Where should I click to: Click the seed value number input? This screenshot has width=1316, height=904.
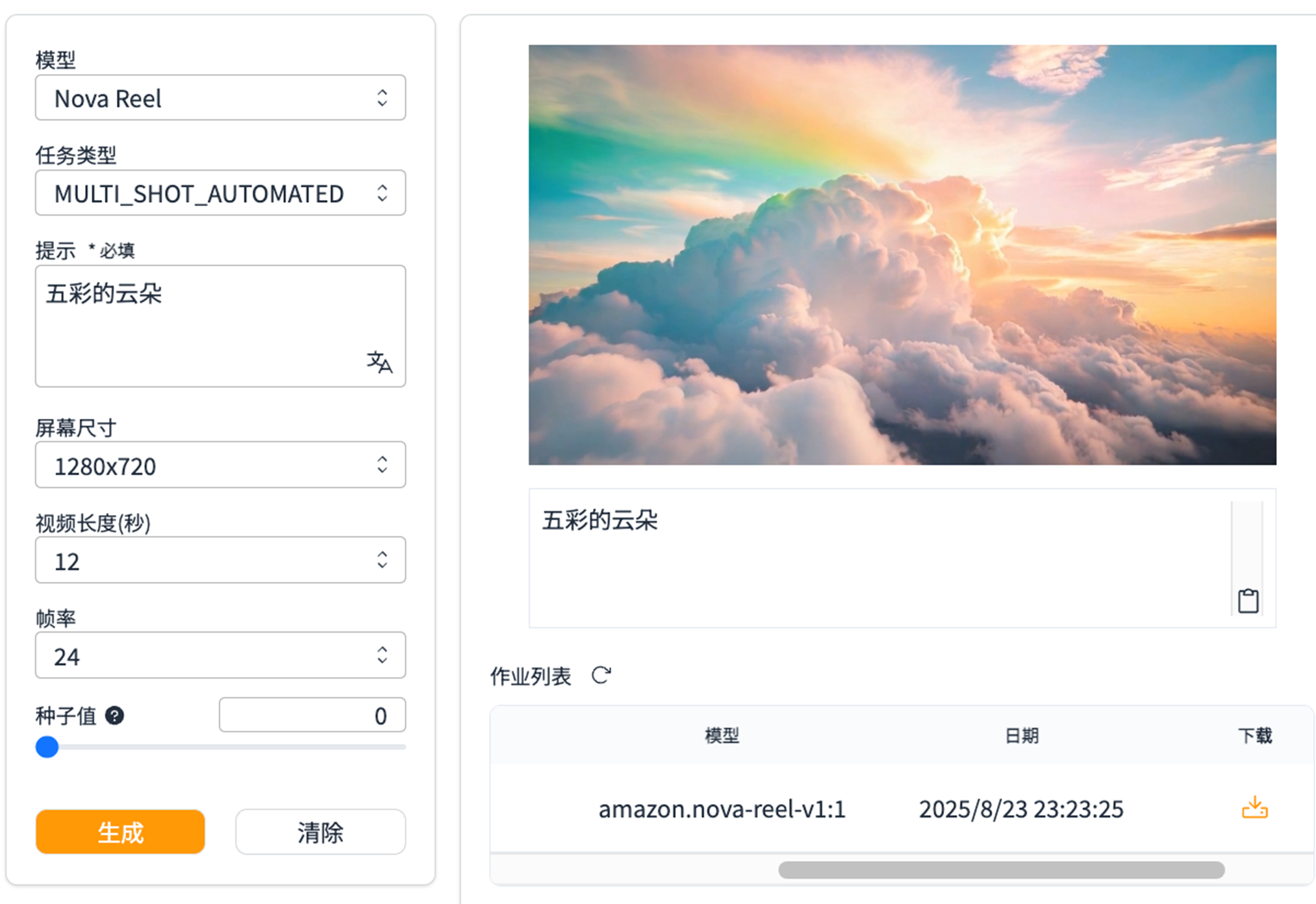pos(312,715)
